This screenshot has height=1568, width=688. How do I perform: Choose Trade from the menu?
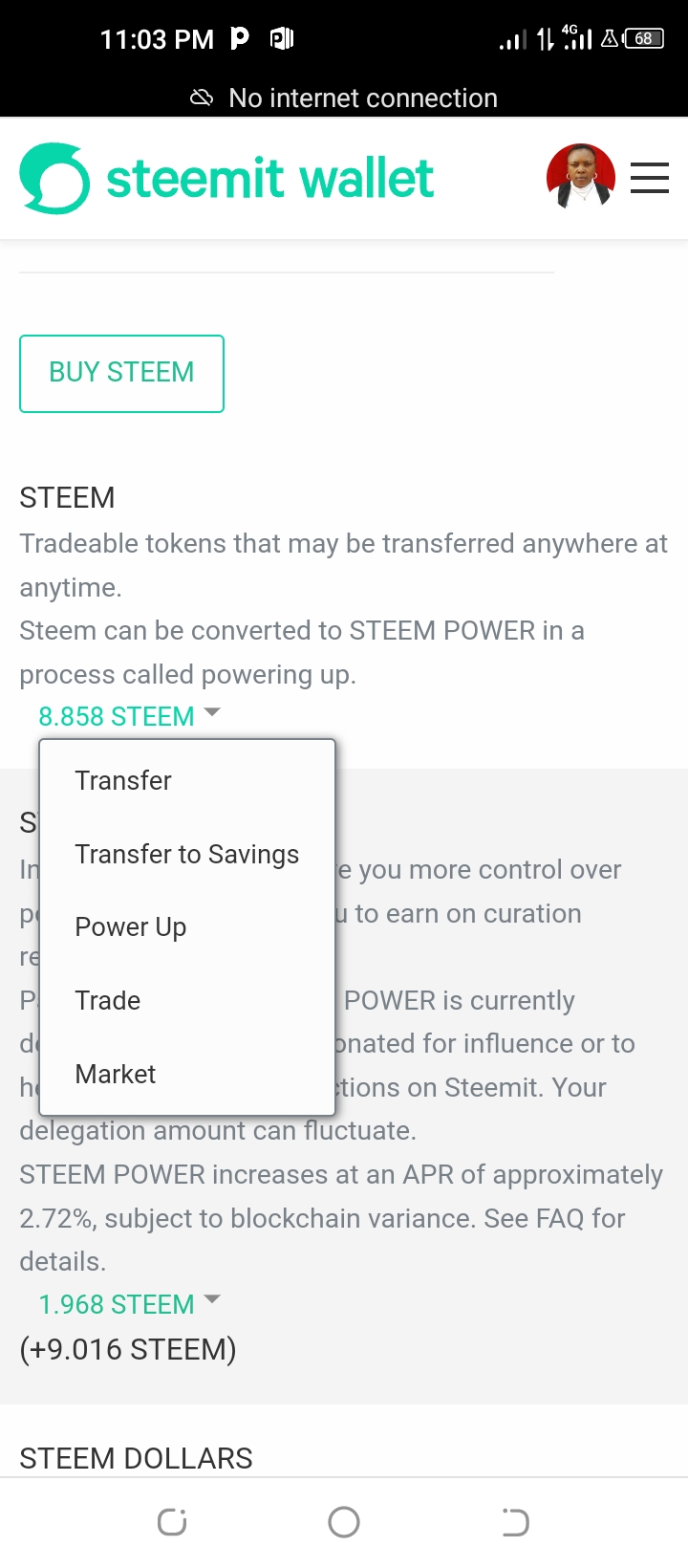tap(108, 1001)
